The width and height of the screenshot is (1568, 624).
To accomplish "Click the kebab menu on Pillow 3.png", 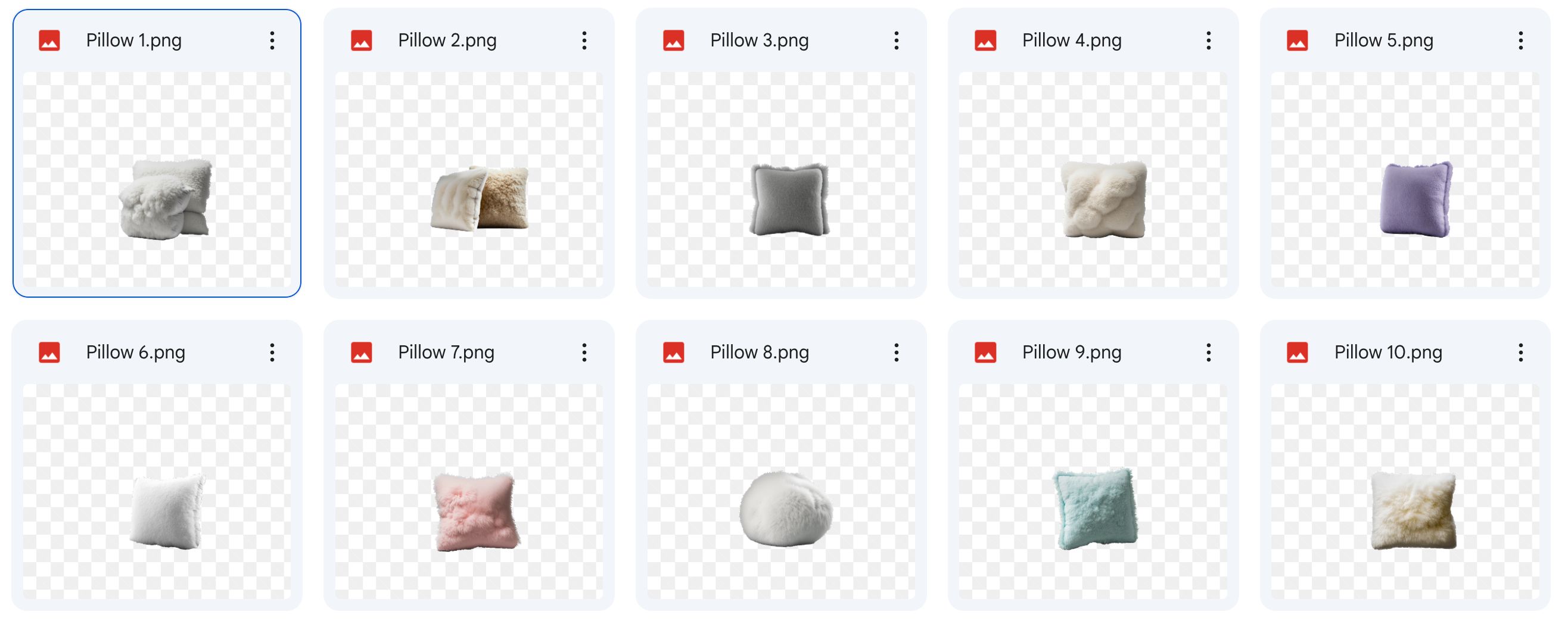I will pos(897,40).
